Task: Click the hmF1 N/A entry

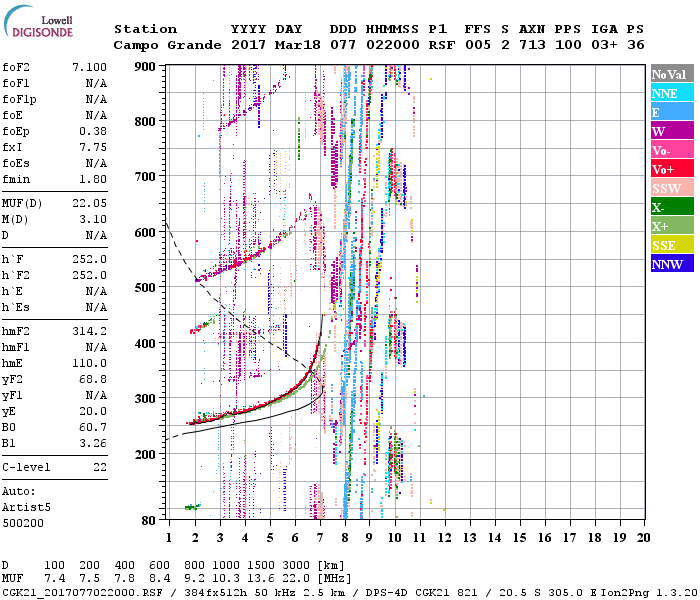Action: tap(54, 347)
